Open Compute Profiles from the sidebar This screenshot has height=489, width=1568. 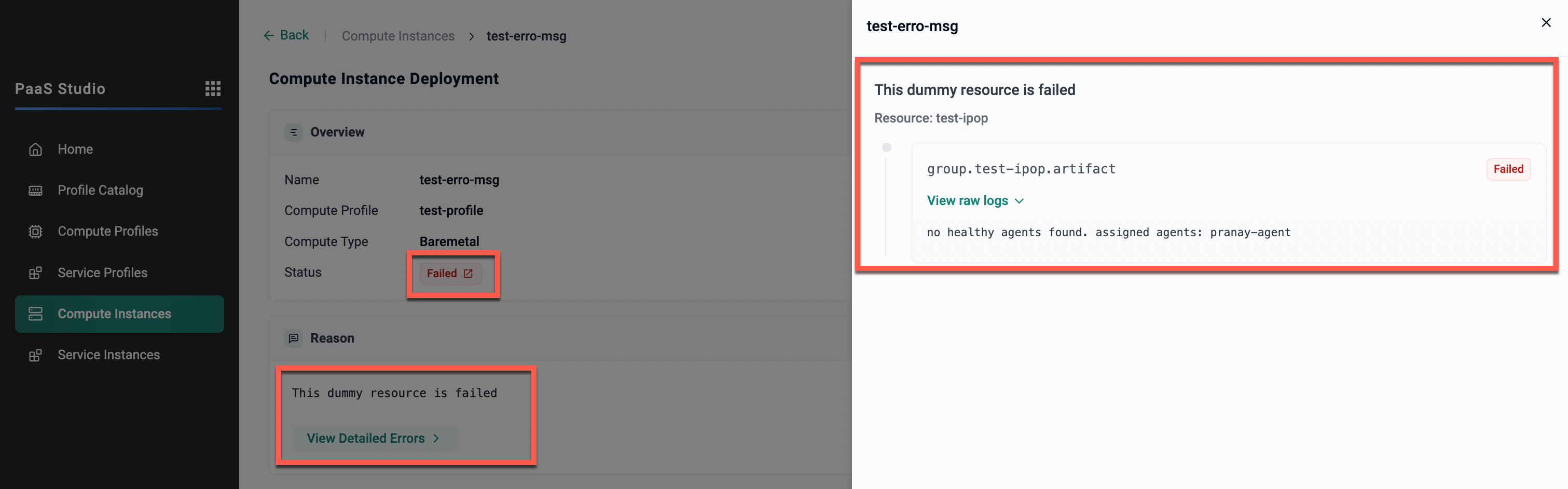[108, 232]
